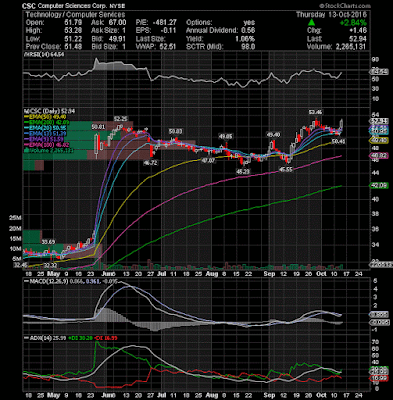
Task: Click the Computer Sciences Corp. company name
Action: point(71,6)
